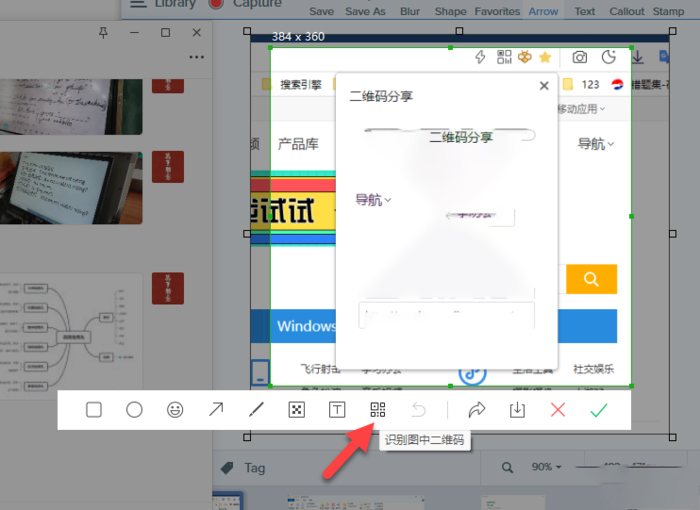Select the Callout tool
The image size is (700, 510).
(x=627, y=12)
